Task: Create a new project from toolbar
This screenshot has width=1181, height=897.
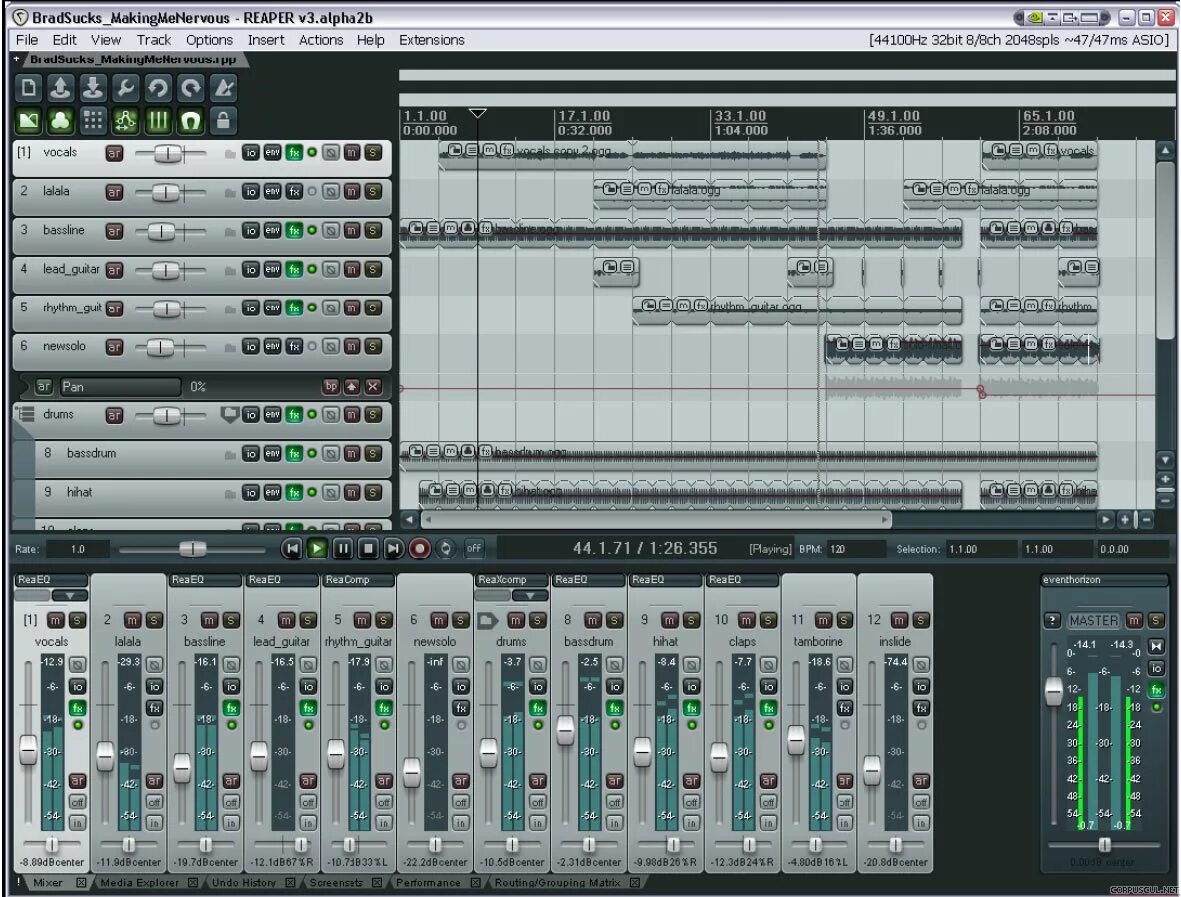Action: [29, 88]
